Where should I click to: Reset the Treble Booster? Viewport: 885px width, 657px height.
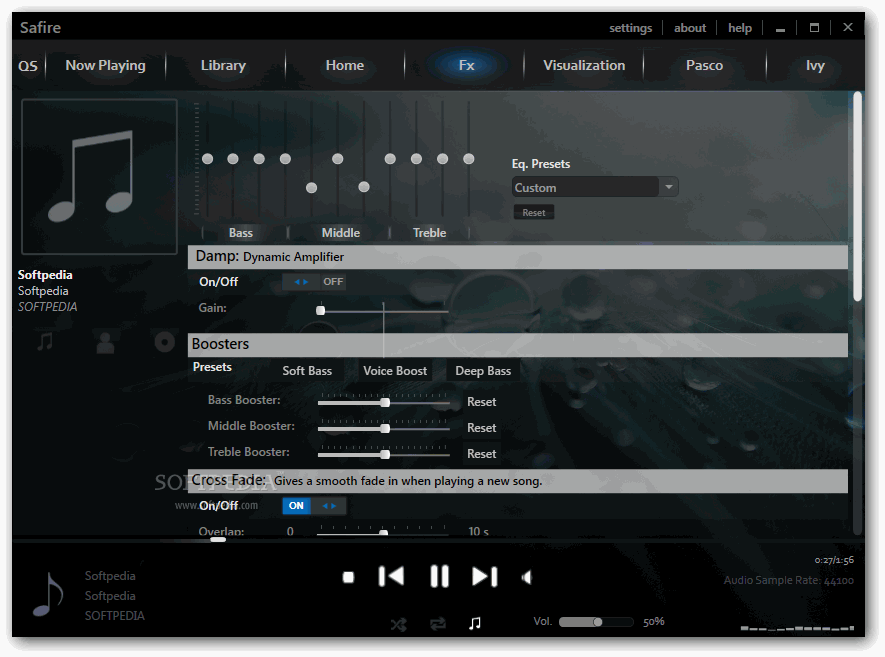[481, 454]
